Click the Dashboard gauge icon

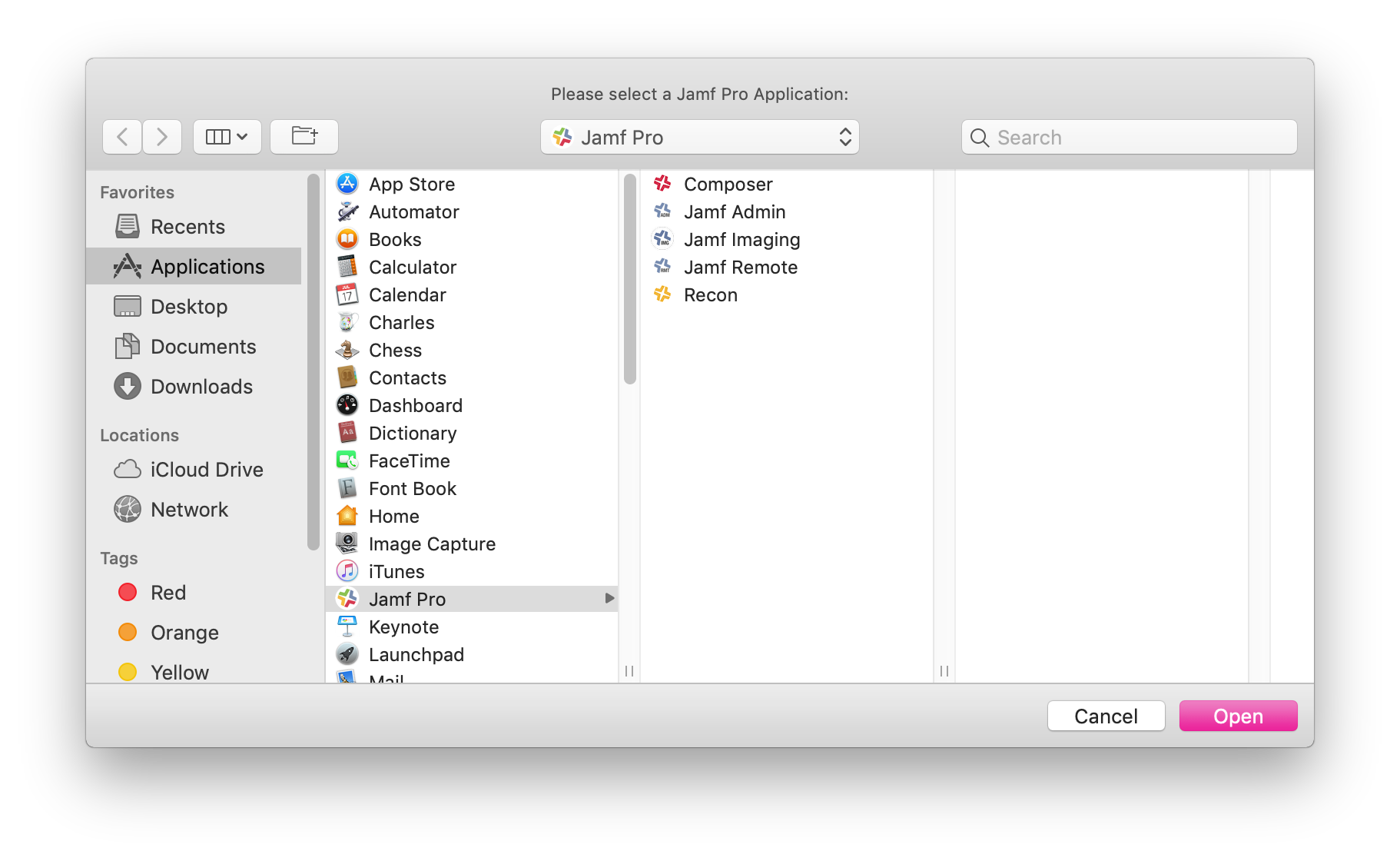[347, 405]
